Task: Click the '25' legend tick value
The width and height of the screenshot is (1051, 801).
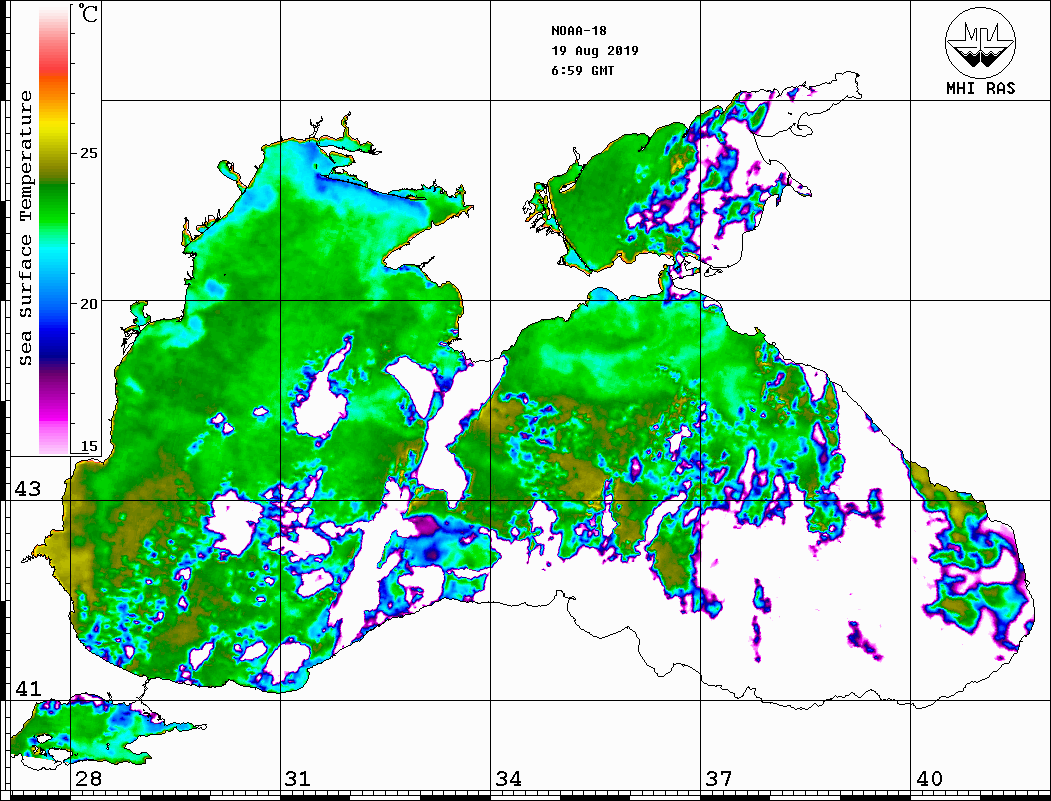Action: pyautogui.click(x=88, y=153)
